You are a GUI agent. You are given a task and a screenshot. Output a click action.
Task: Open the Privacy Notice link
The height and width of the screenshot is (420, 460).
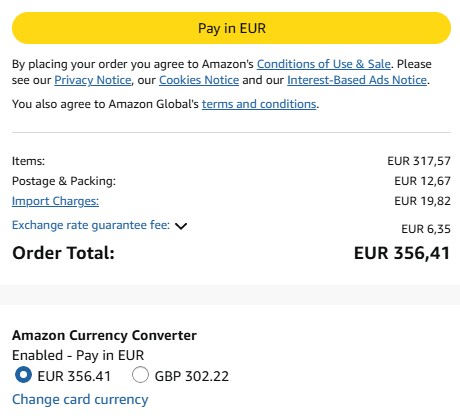tap(93, 80)
